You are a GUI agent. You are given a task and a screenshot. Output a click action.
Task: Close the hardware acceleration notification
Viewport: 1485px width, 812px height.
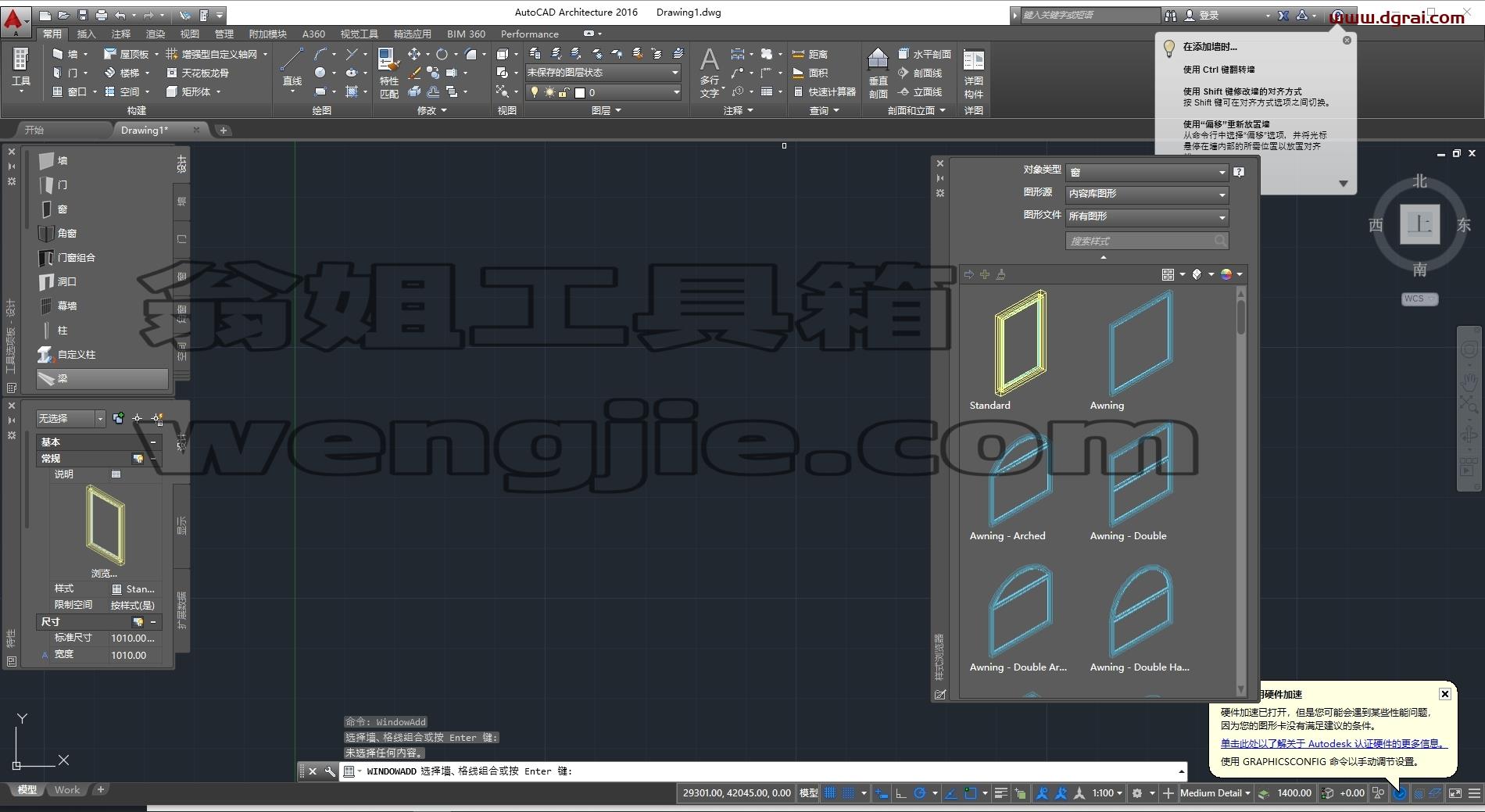(x=1445, y=693)
